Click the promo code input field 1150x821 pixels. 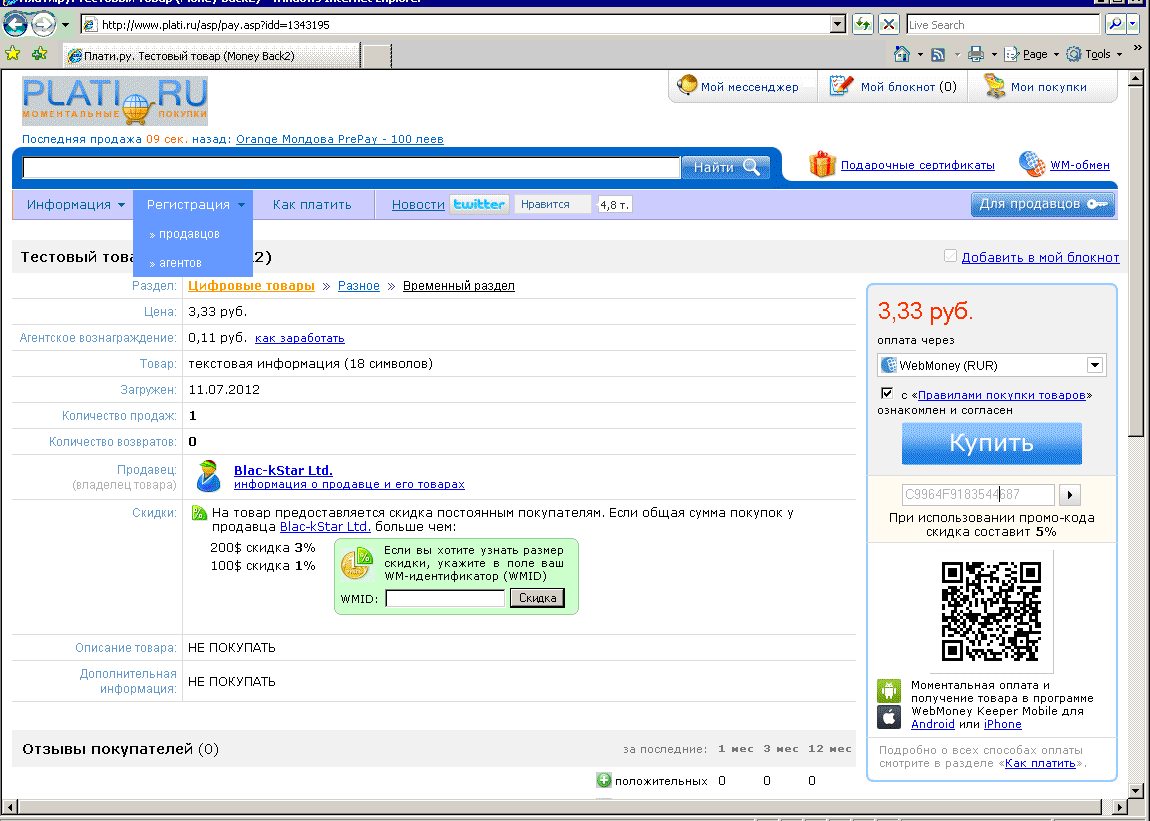click(x=978, y=495)
